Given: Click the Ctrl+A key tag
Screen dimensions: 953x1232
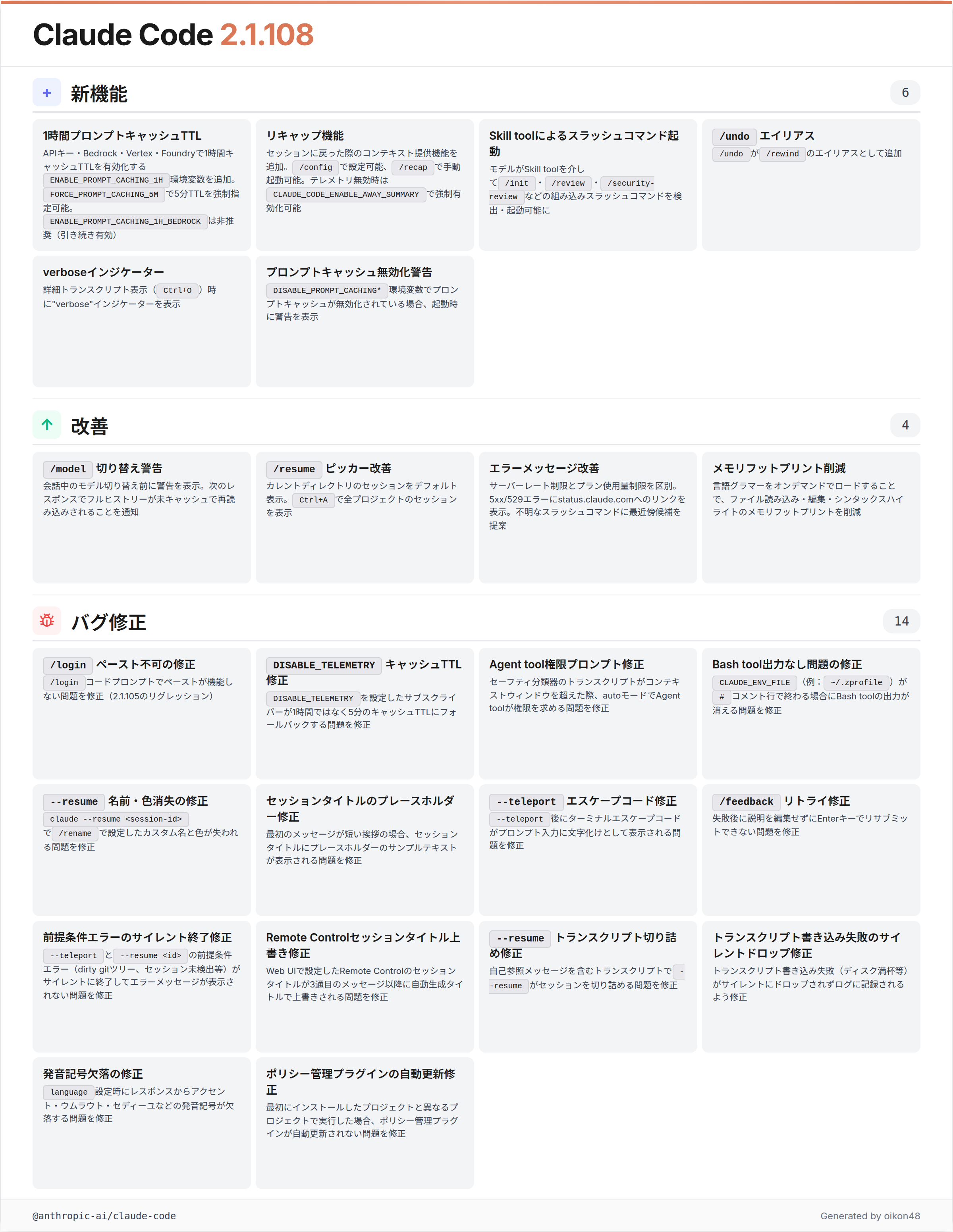Looking at the screenshot, I should tap(313, 500).
